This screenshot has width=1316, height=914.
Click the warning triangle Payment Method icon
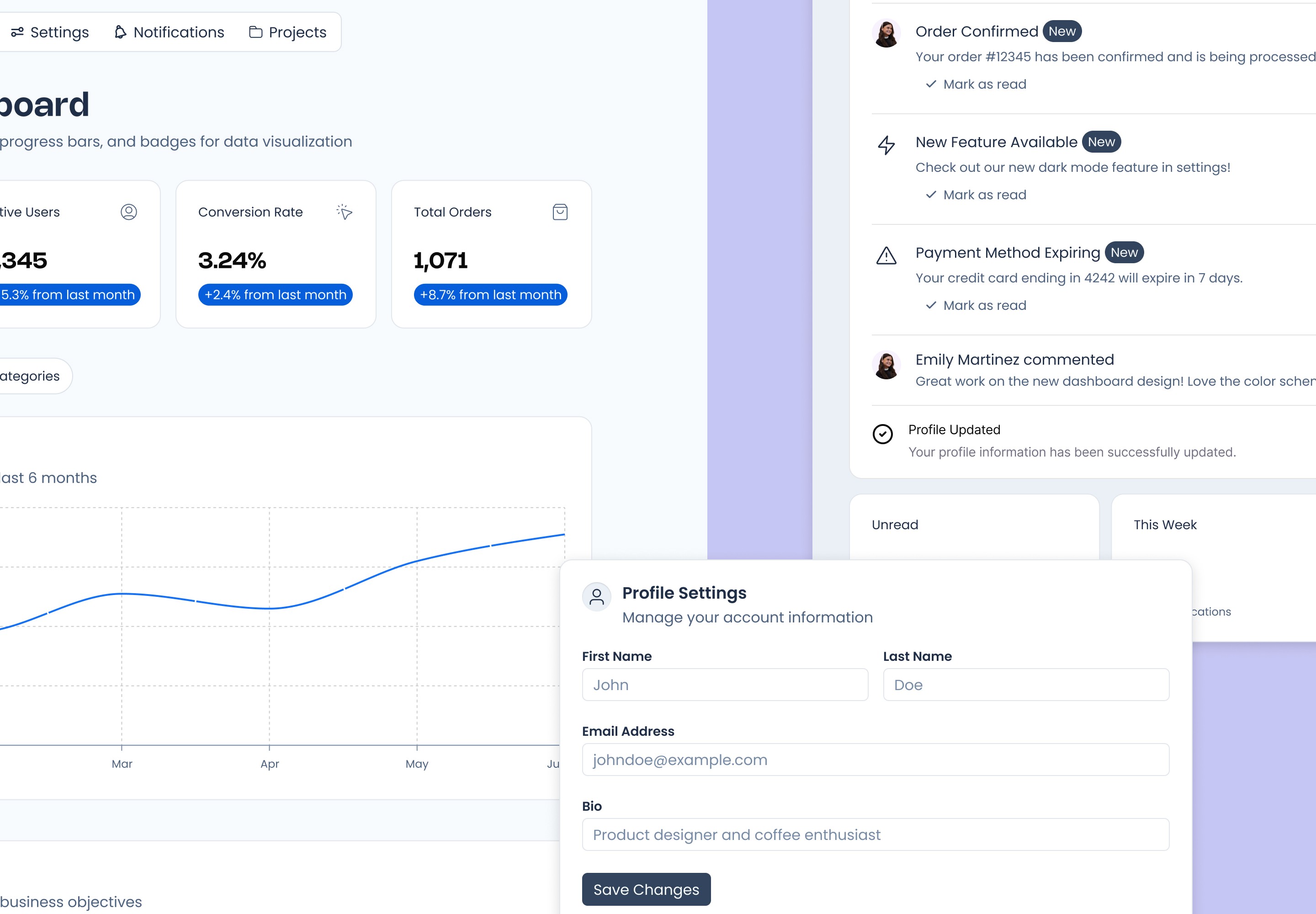tap(886, 255)
